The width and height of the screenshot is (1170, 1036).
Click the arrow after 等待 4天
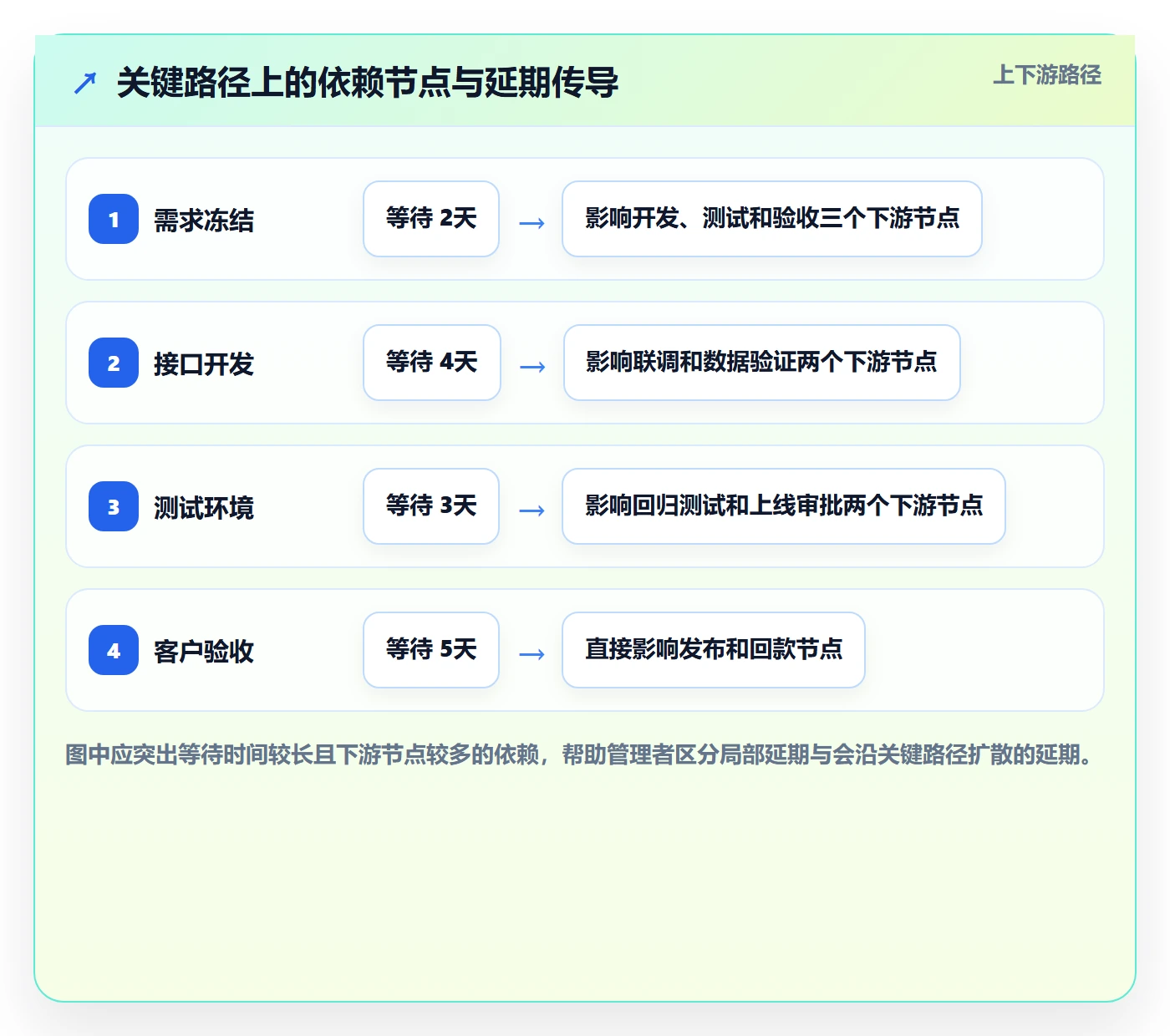tap(532, 366)
